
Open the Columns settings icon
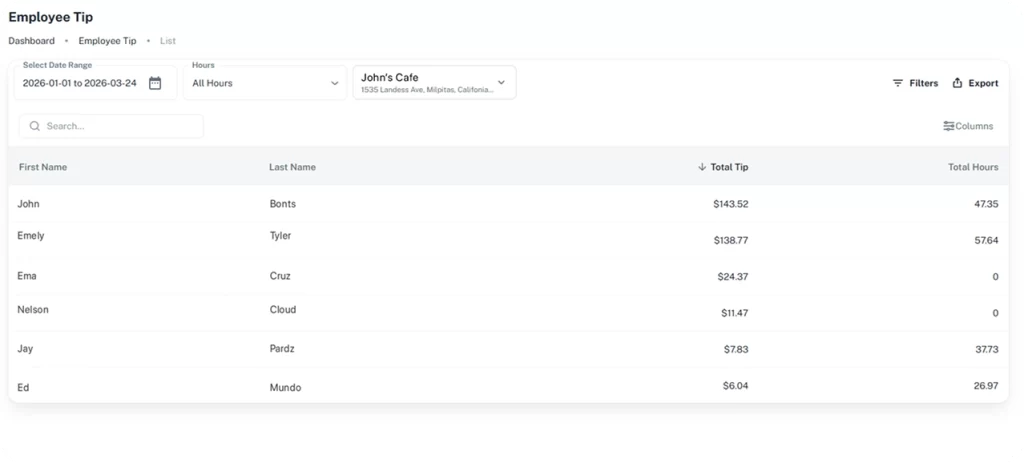point(948,126)
